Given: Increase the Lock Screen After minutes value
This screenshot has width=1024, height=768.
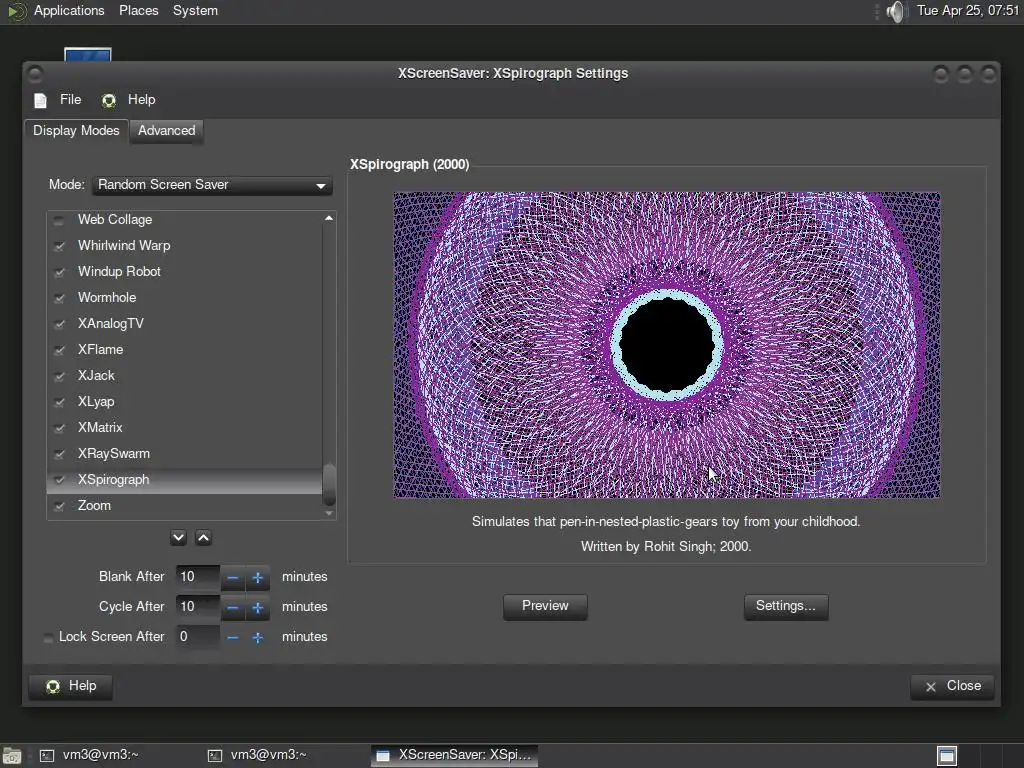Looking at the screenshot, I should point(258,637).
